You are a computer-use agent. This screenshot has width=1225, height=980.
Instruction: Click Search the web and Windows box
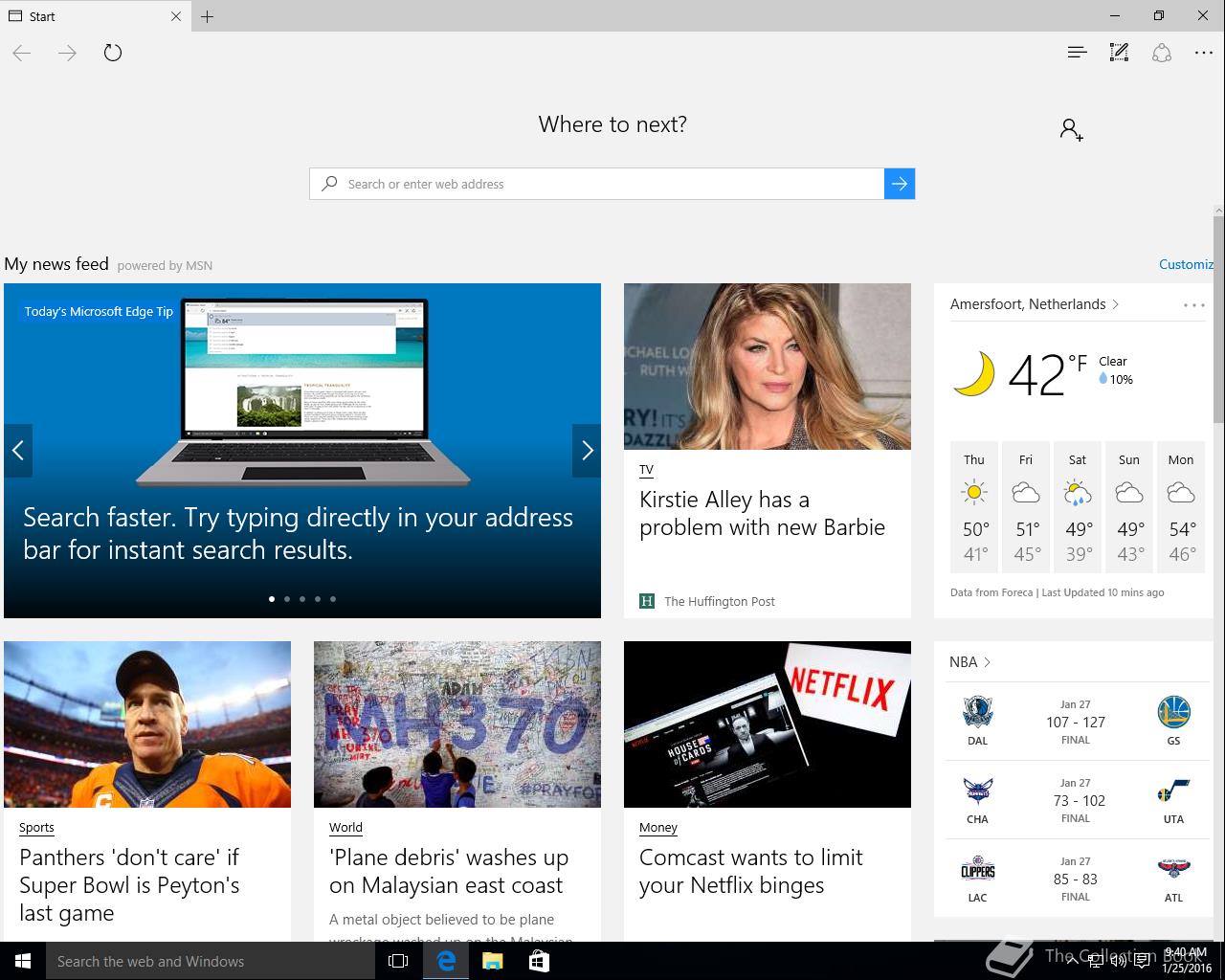point(211,961)
